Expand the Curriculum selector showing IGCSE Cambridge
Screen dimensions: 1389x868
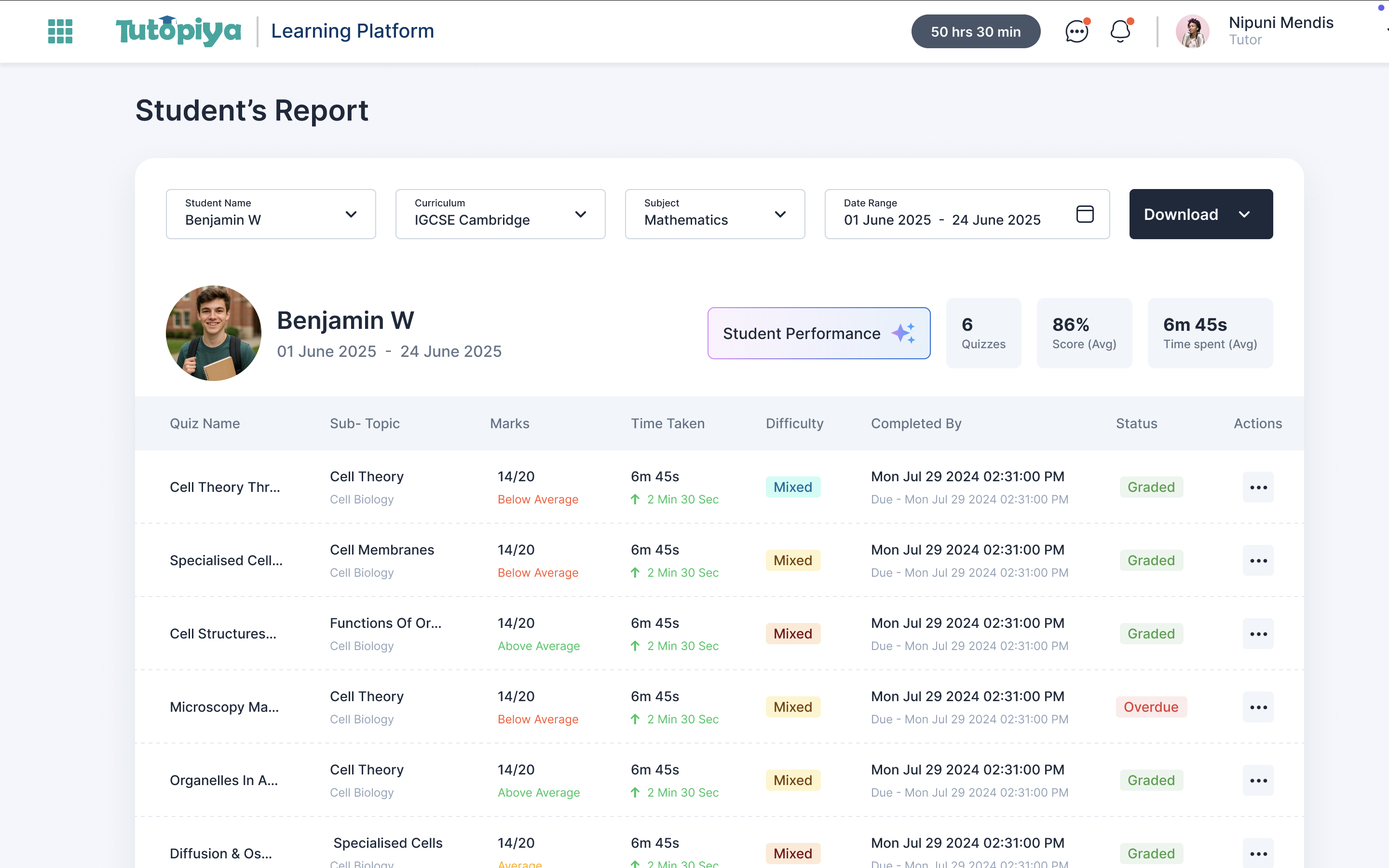coord(580,214)
